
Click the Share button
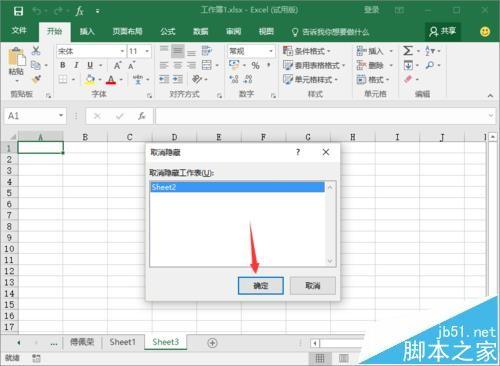(443, 32)
